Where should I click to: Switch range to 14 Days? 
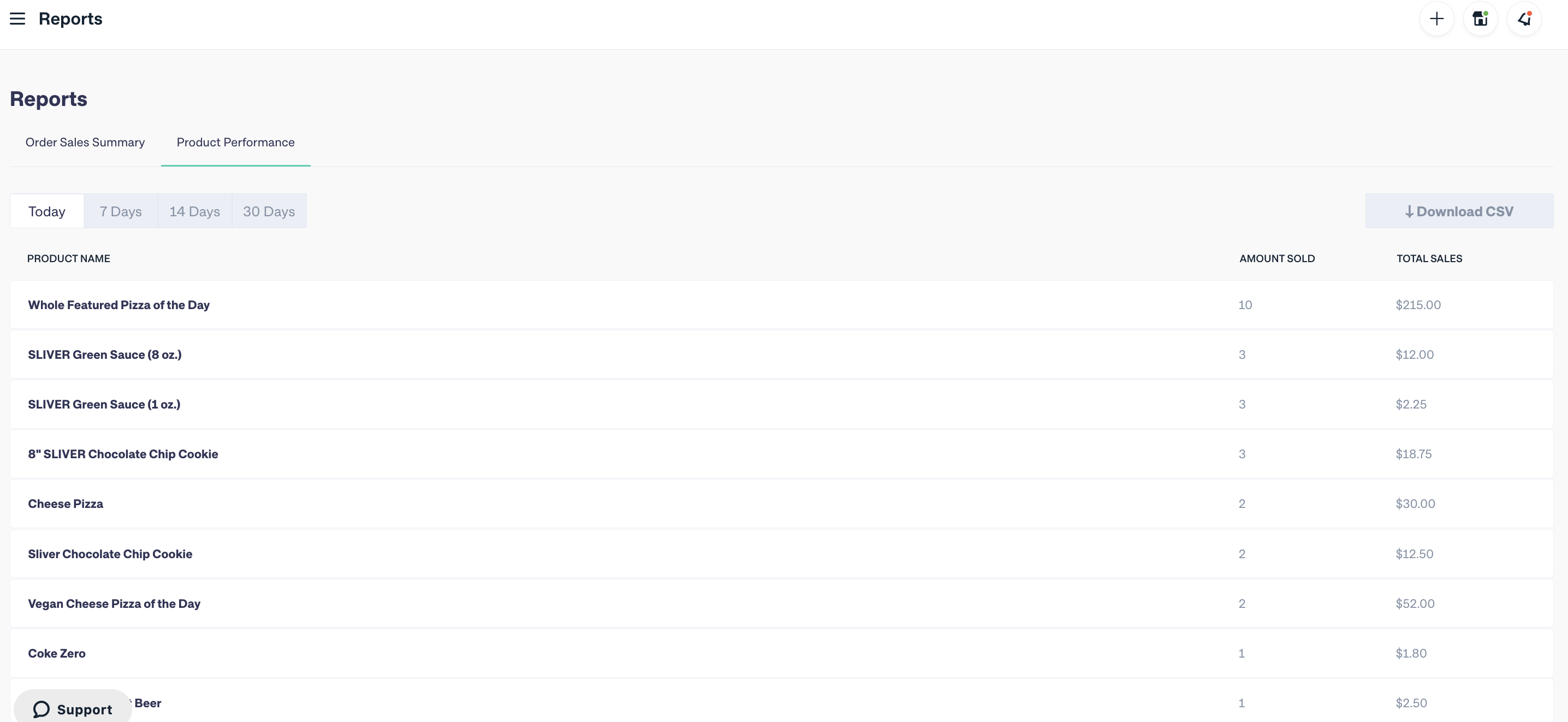pos(195,211)
